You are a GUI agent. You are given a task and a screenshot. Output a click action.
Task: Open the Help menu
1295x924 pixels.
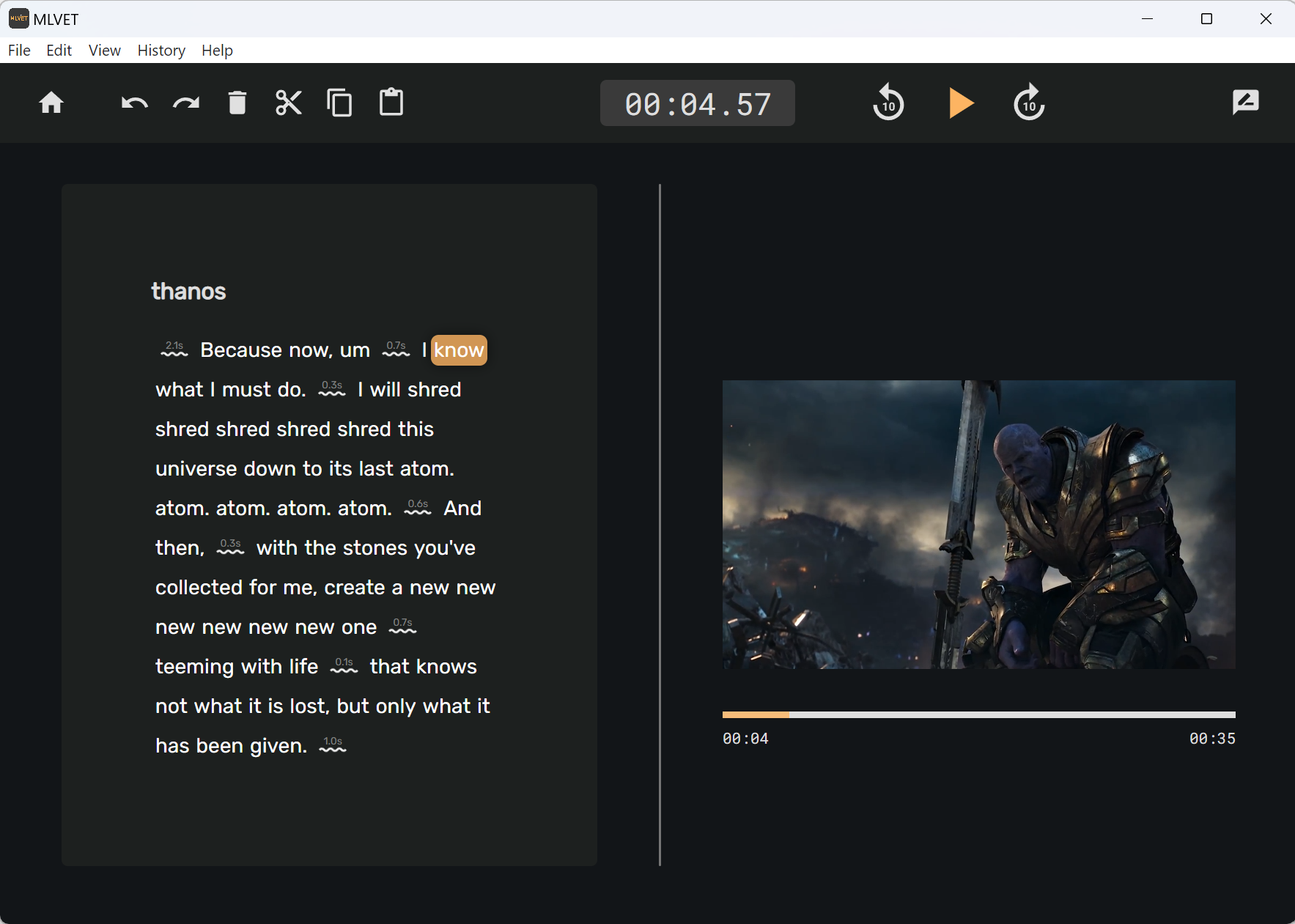tap(217, 50)
